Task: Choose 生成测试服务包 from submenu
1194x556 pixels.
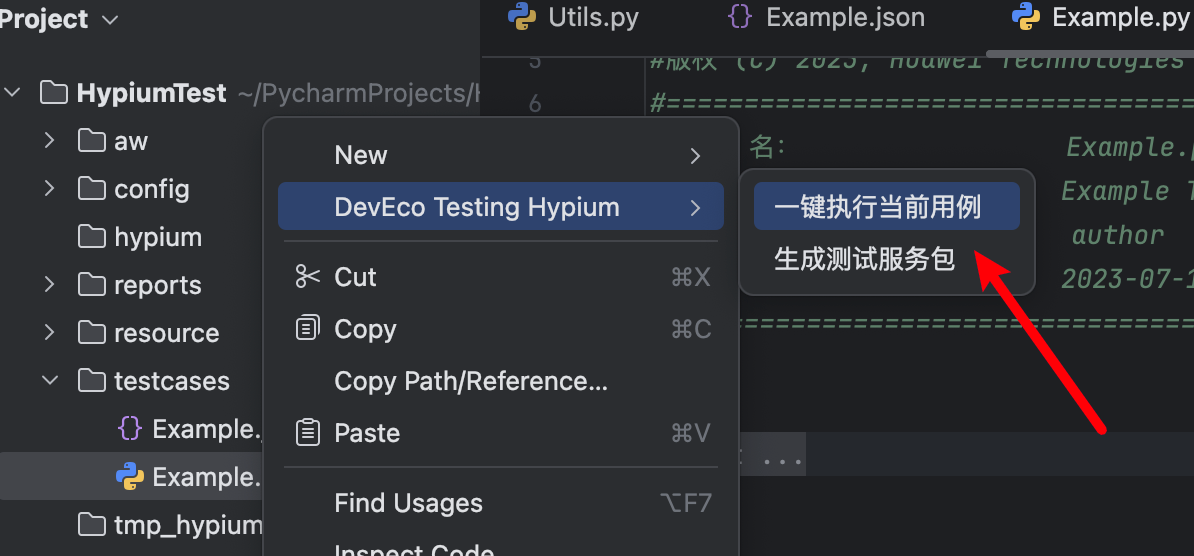Action: tap(864, 259)
